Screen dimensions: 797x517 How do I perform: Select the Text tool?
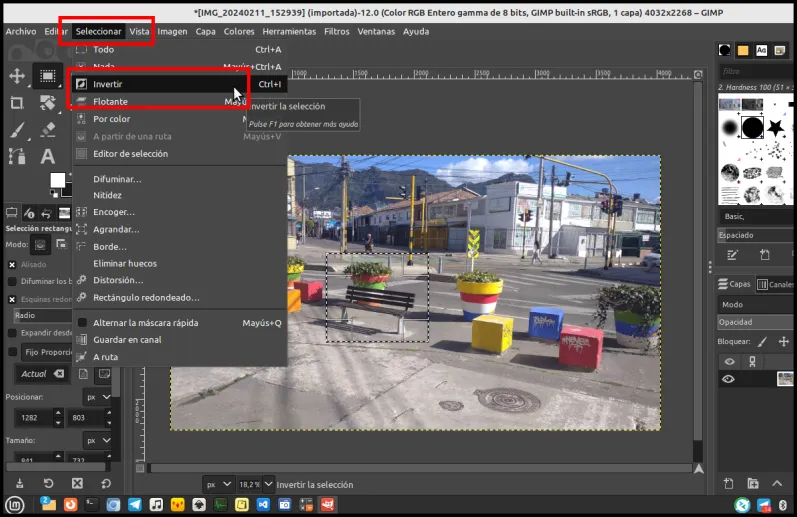(47, 156)
